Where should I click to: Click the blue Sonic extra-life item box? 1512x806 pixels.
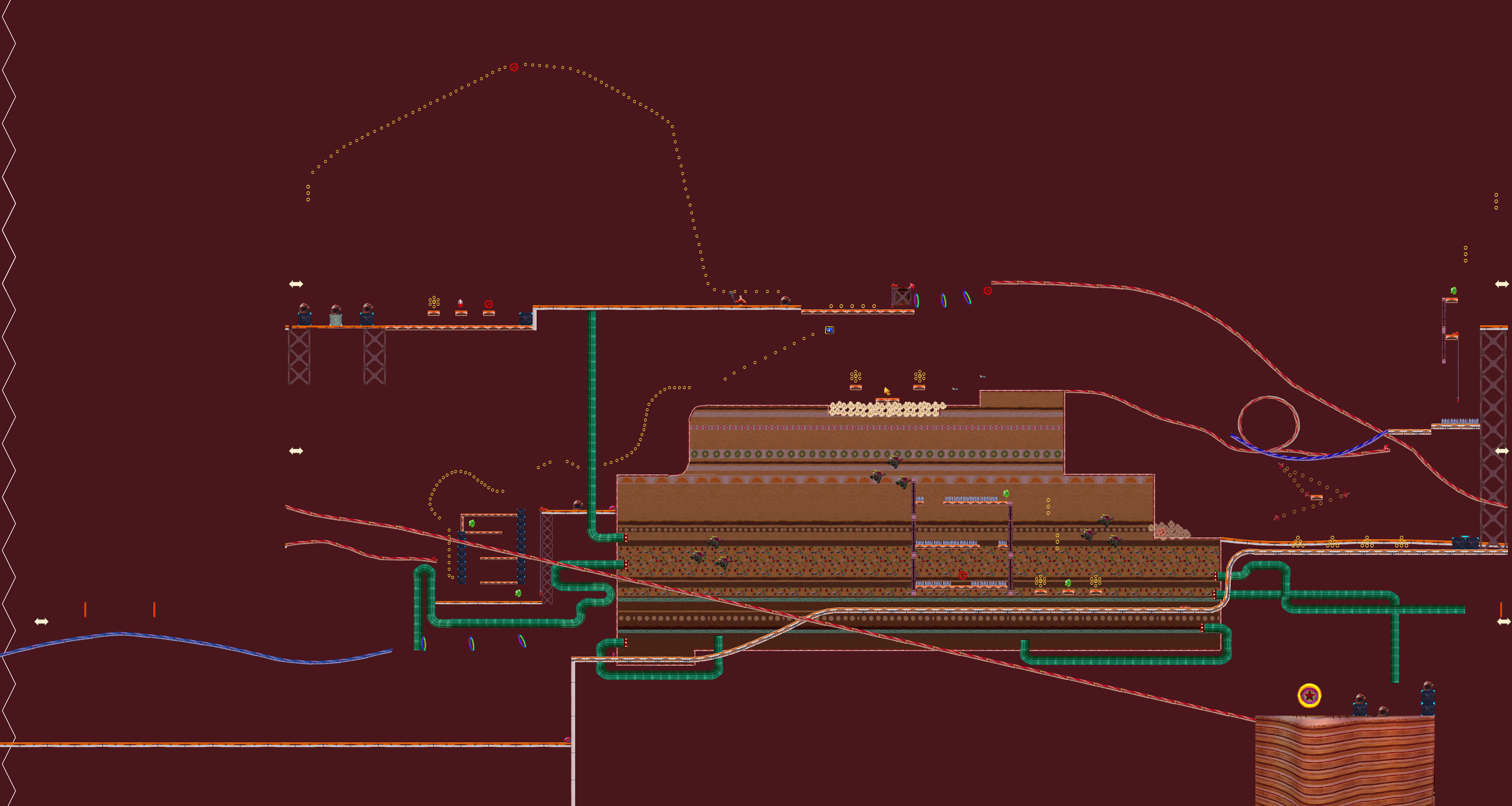829,330
